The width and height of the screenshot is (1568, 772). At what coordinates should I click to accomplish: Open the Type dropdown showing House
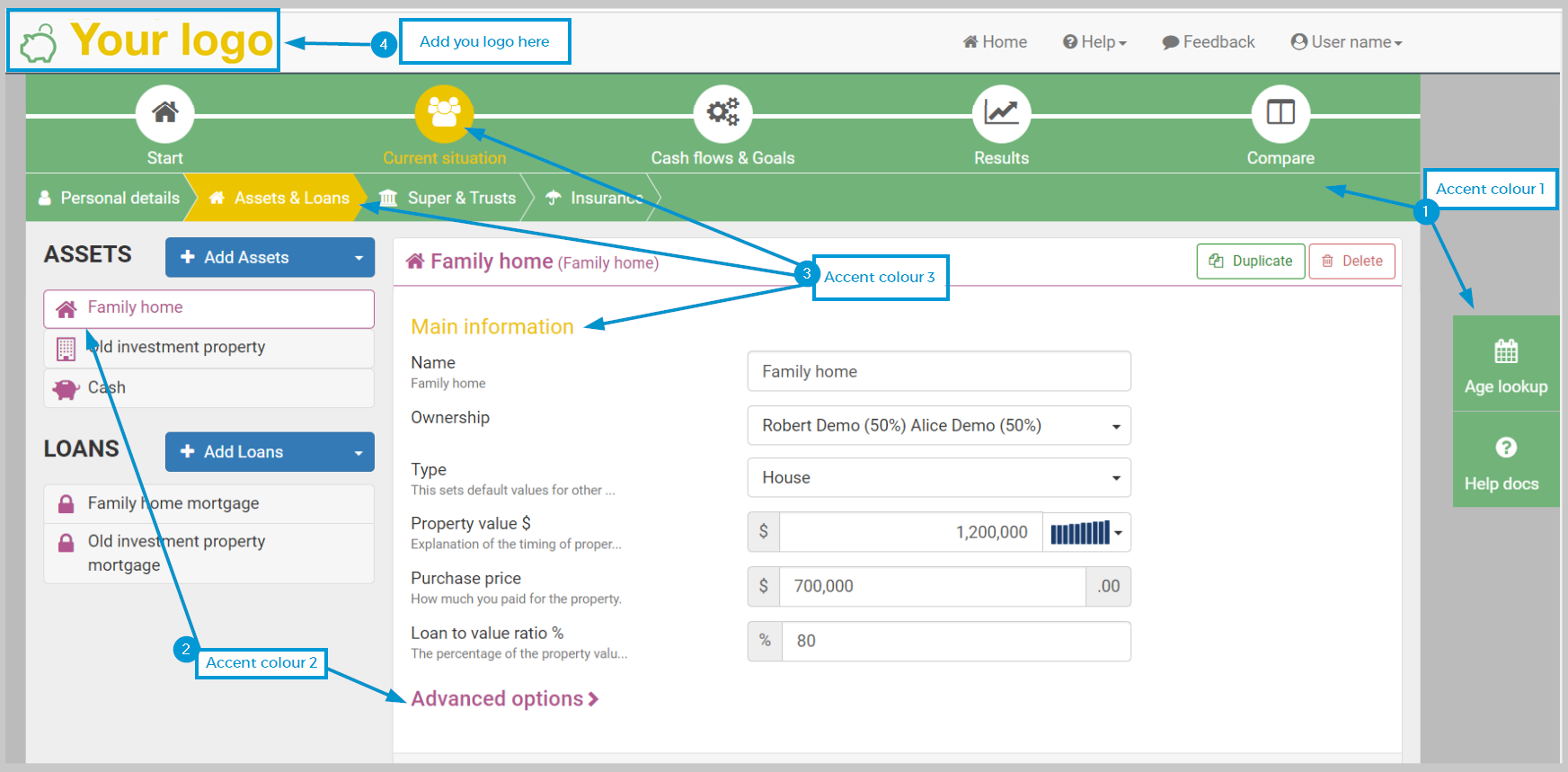(x=938, y=478)
